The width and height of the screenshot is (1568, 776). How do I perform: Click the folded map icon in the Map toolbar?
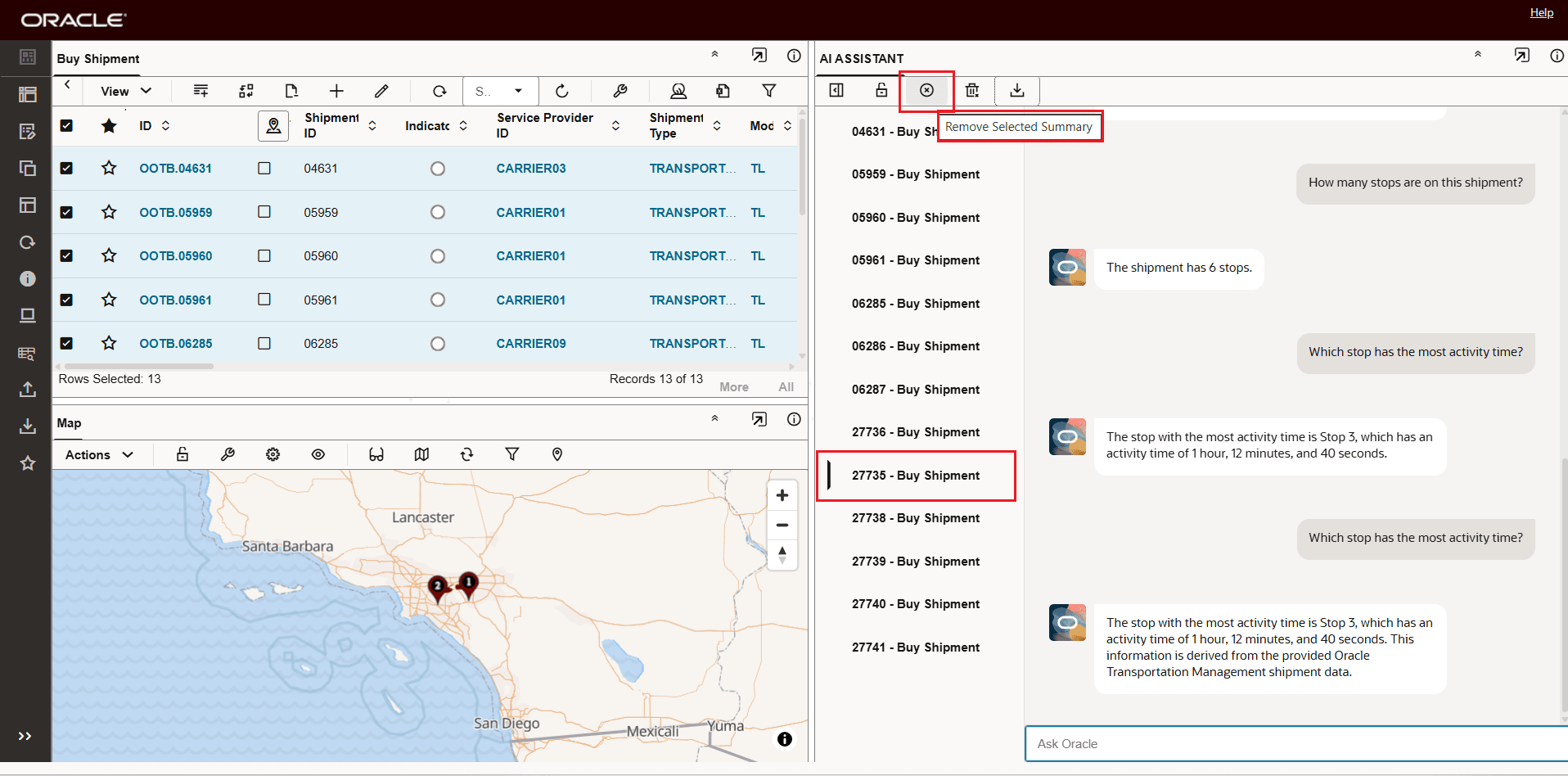[421, 454]
